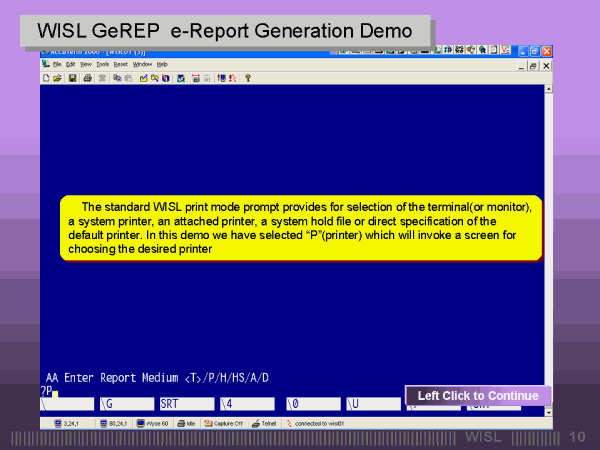Click the Print toolbar icon
600x450 pixels.
(88, 77)
